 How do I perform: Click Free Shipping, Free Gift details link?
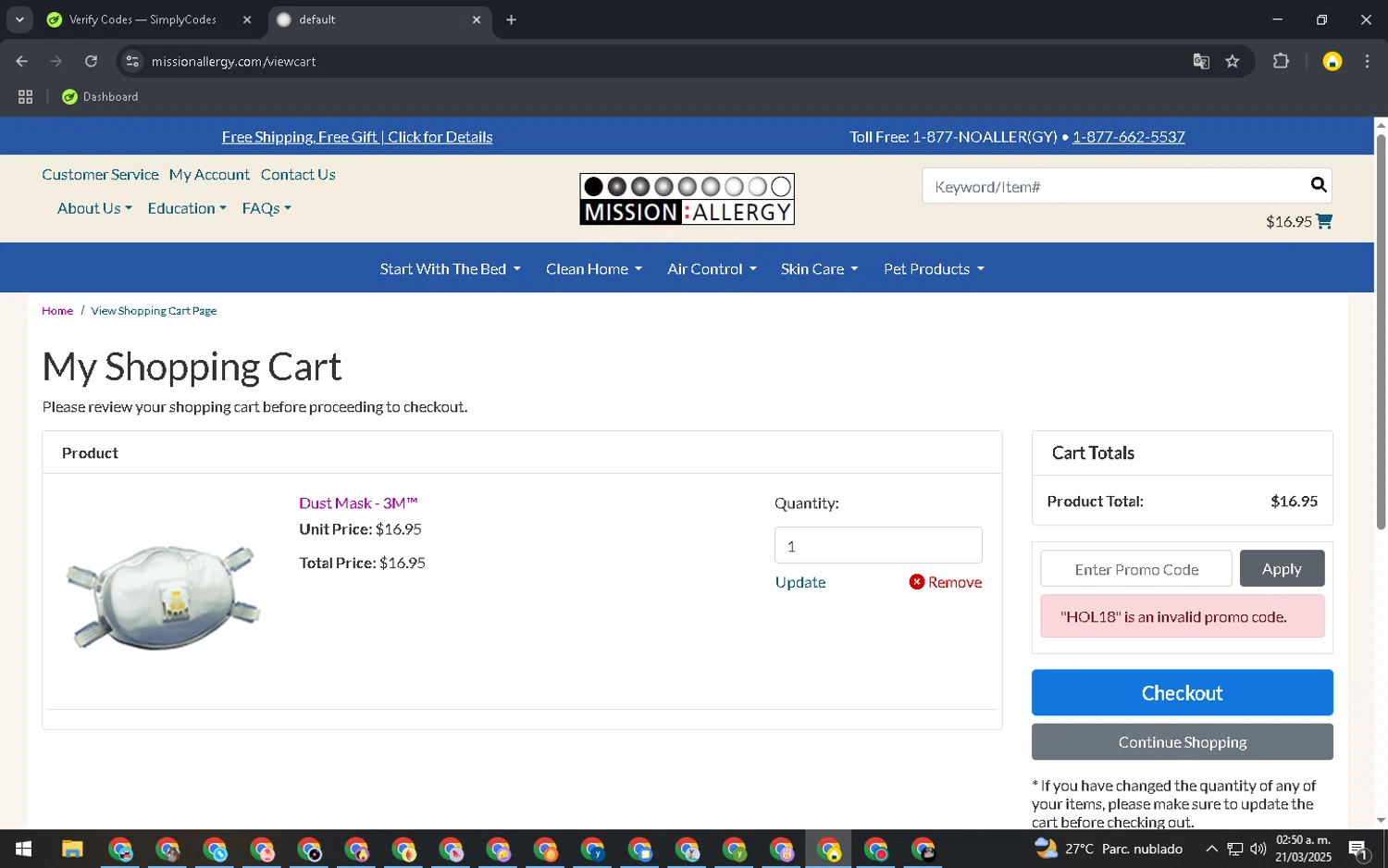click(x=357, y=137)
